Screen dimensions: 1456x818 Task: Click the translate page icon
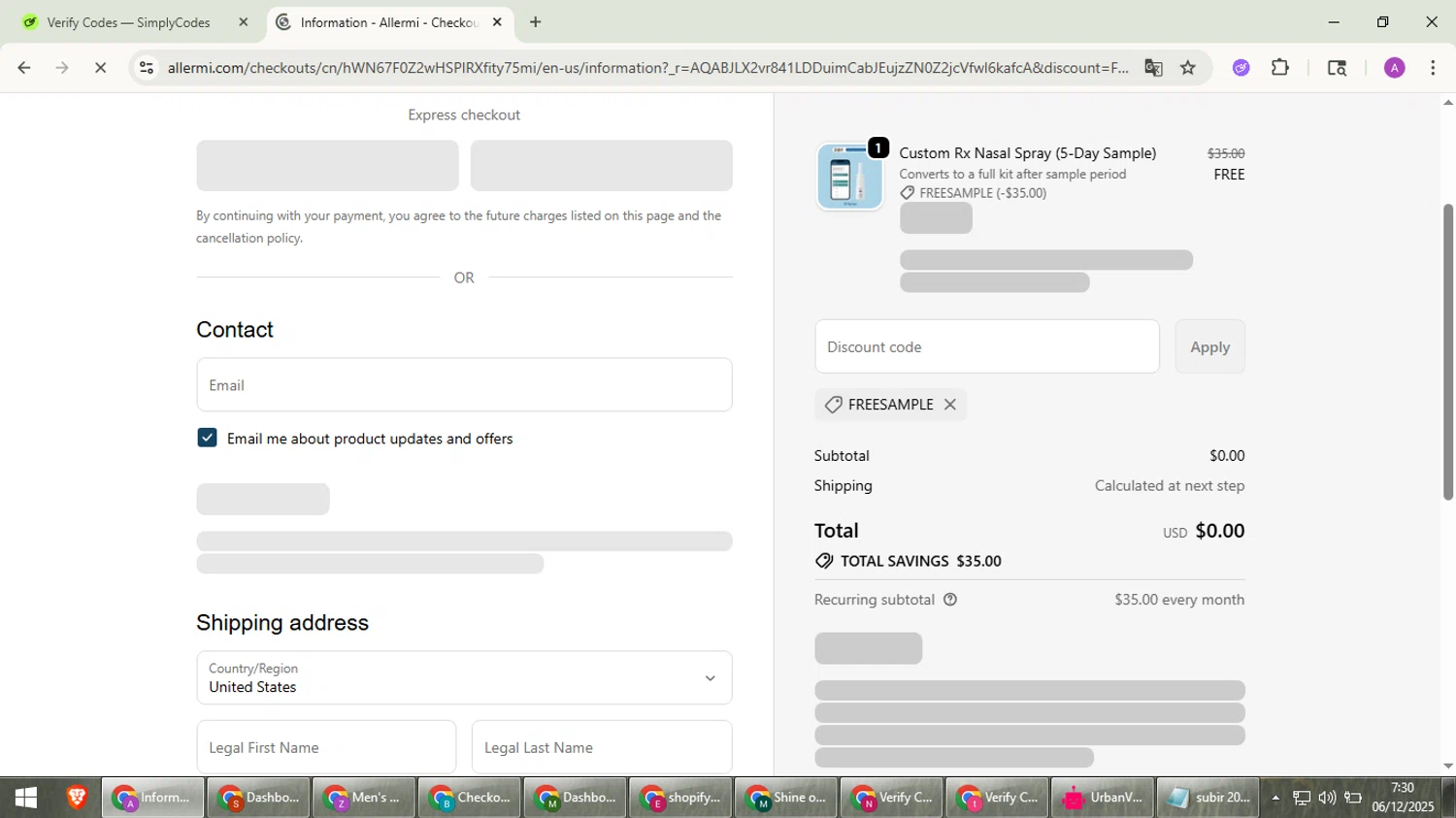(1153, 68)
